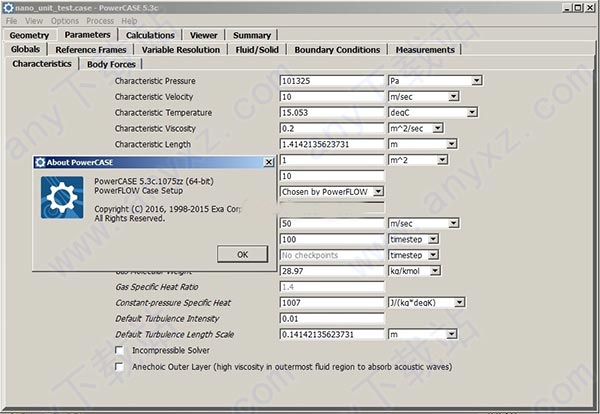Viewport: 600px width, 414px height.
Task: Click the Characteristic Velocity value field
Action: tap(332, 96)
